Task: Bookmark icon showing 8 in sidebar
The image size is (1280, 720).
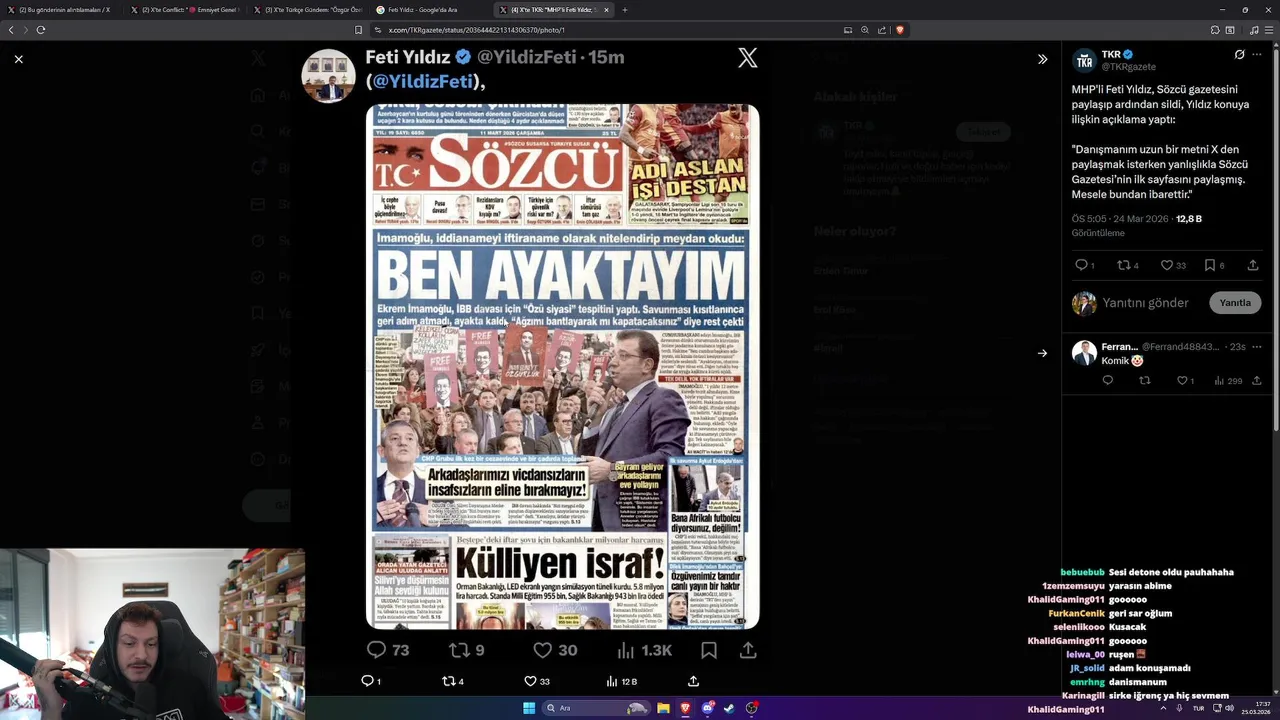Action: pyautogui.click(x=1214, y=265)
